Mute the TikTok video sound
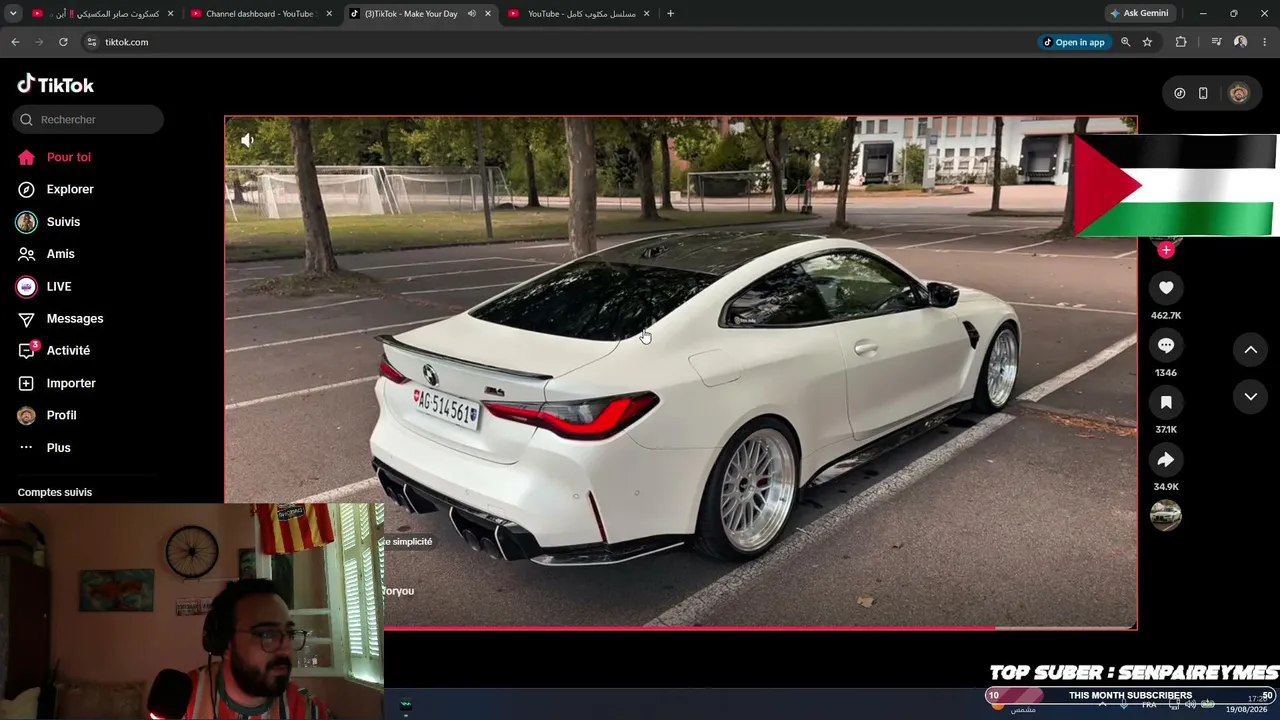The height and width of the screenshot is (720, 1280). click(247, 140)
